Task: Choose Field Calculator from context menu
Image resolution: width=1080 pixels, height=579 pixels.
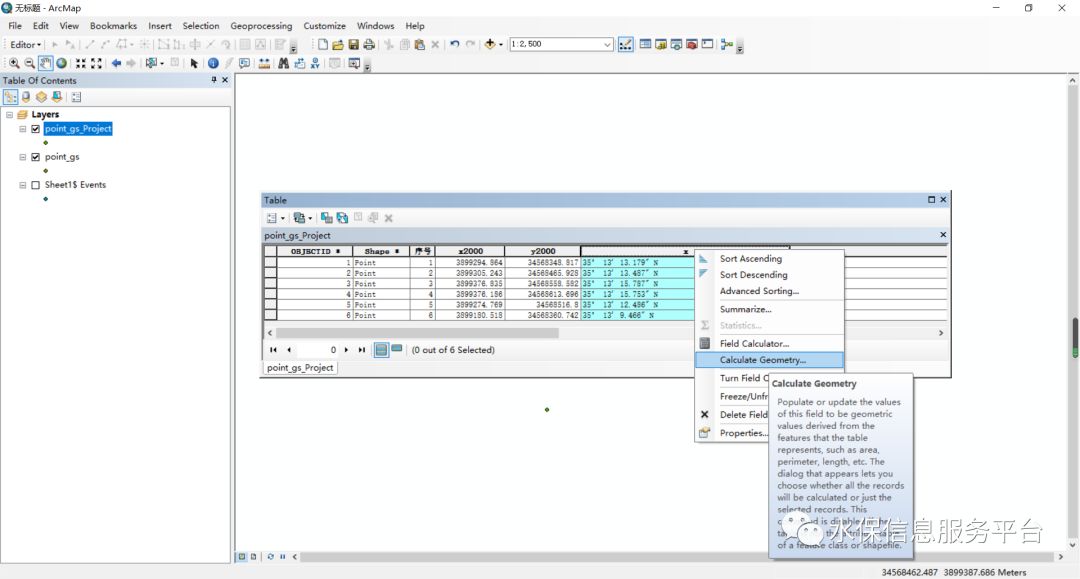Action: click(769, 344)
